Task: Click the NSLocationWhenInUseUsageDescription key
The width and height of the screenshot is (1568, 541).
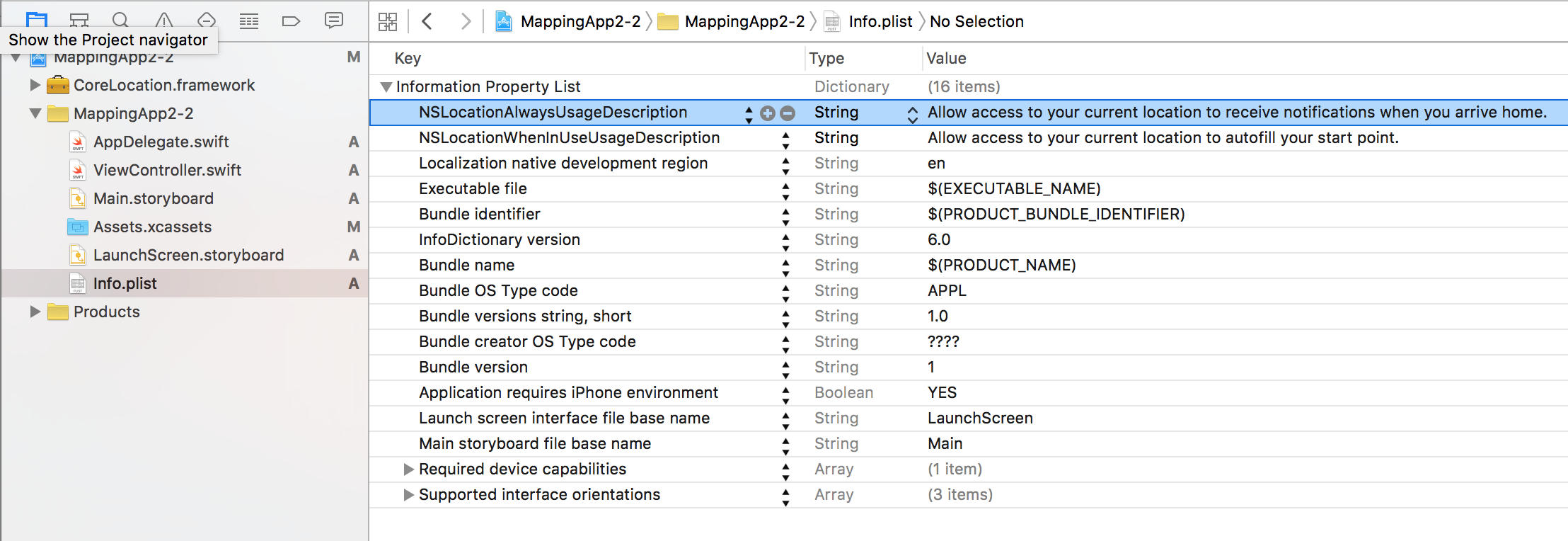Action: click(569, 137)
